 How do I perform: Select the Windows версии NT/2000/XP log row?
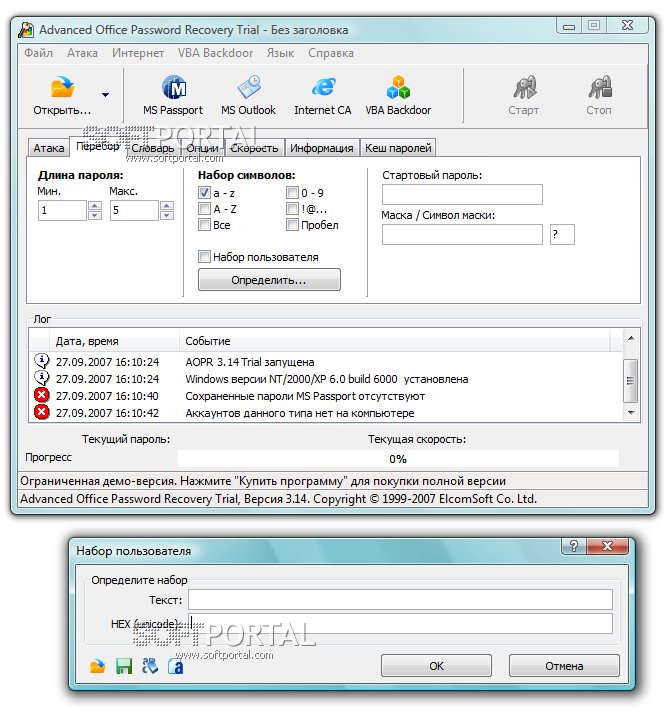click(326, 379)
